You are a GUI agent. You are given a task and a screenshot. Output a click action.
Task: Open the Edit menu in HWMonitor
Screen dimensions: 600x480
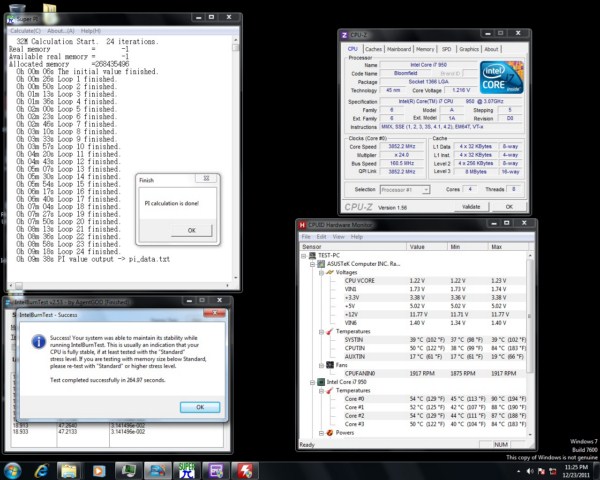tap(321, 237)
